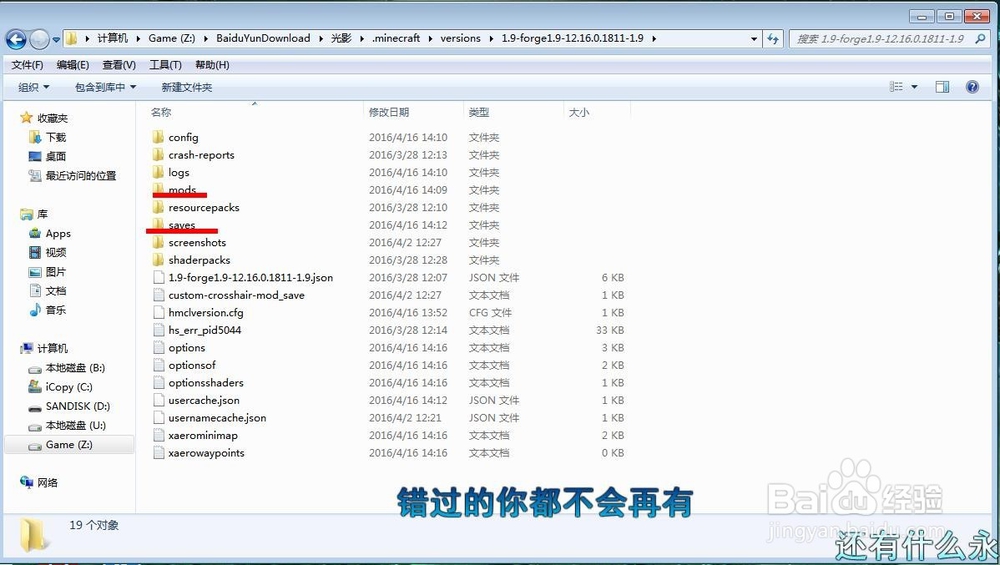Toggle the preview pane icon
Viewport: 1000px width, 565px height.
[x=942, y=87]
